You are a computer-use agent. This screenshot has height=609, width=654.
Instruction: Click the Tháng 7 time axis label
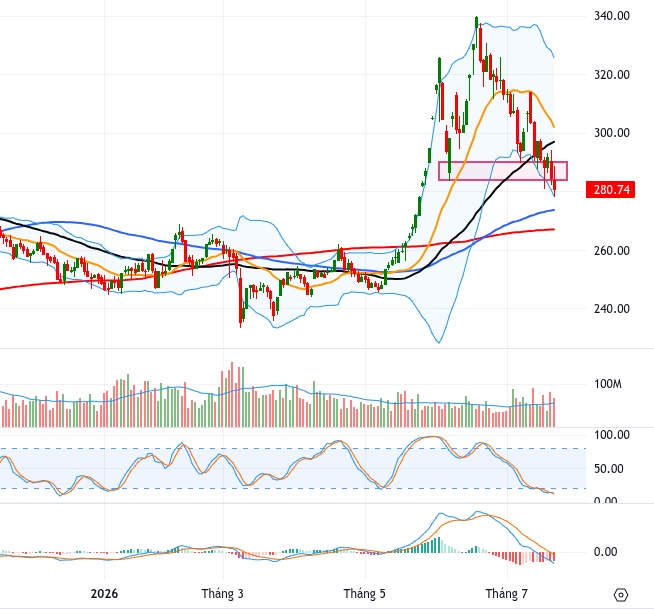click(506, 594)
